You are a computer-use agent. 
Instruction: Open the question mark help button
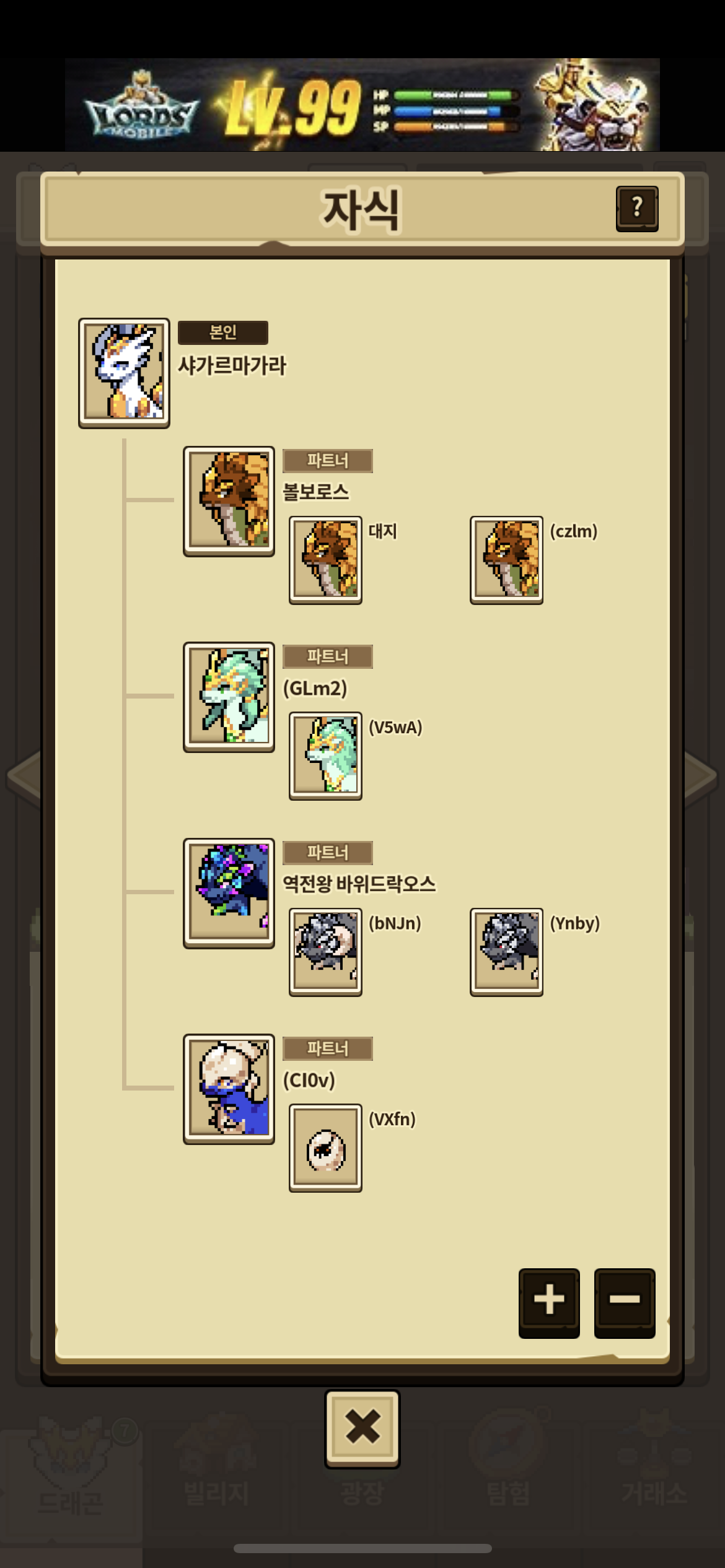point(637,209)
